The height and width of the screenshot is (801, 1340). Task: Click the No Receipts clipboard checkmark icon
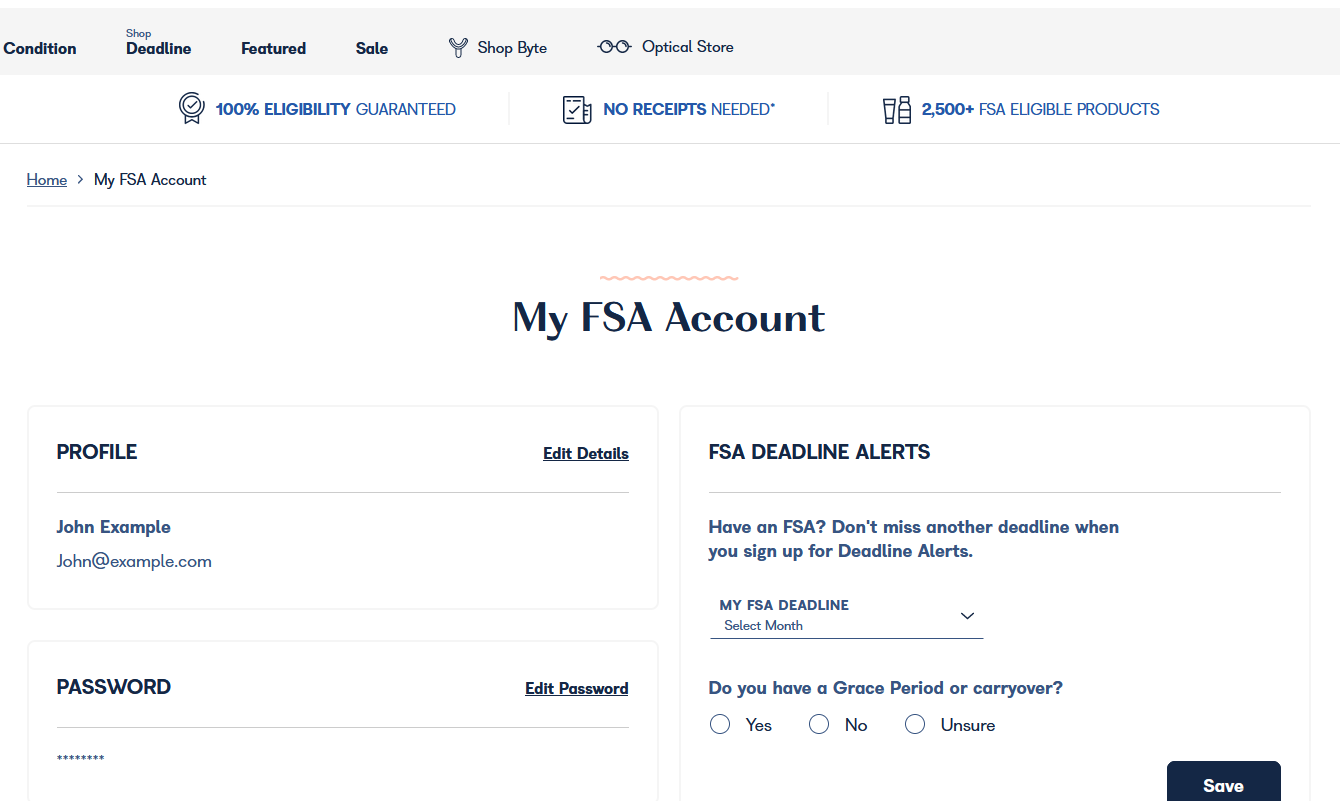point(577,109)
